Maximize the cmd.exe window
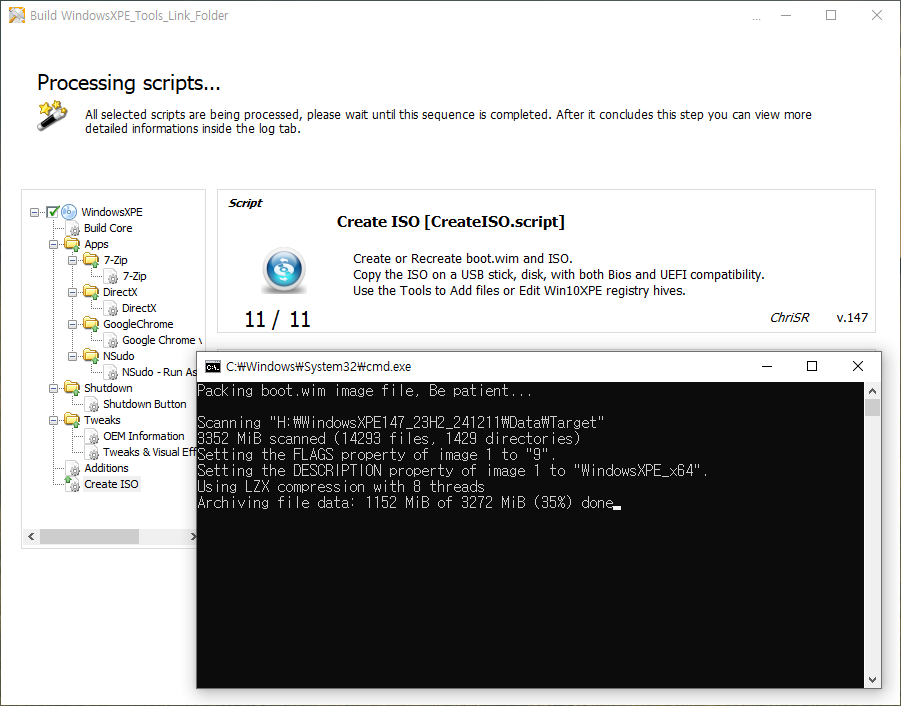The width and height of the screenshot is (901, 706). (x=812, y=366)
